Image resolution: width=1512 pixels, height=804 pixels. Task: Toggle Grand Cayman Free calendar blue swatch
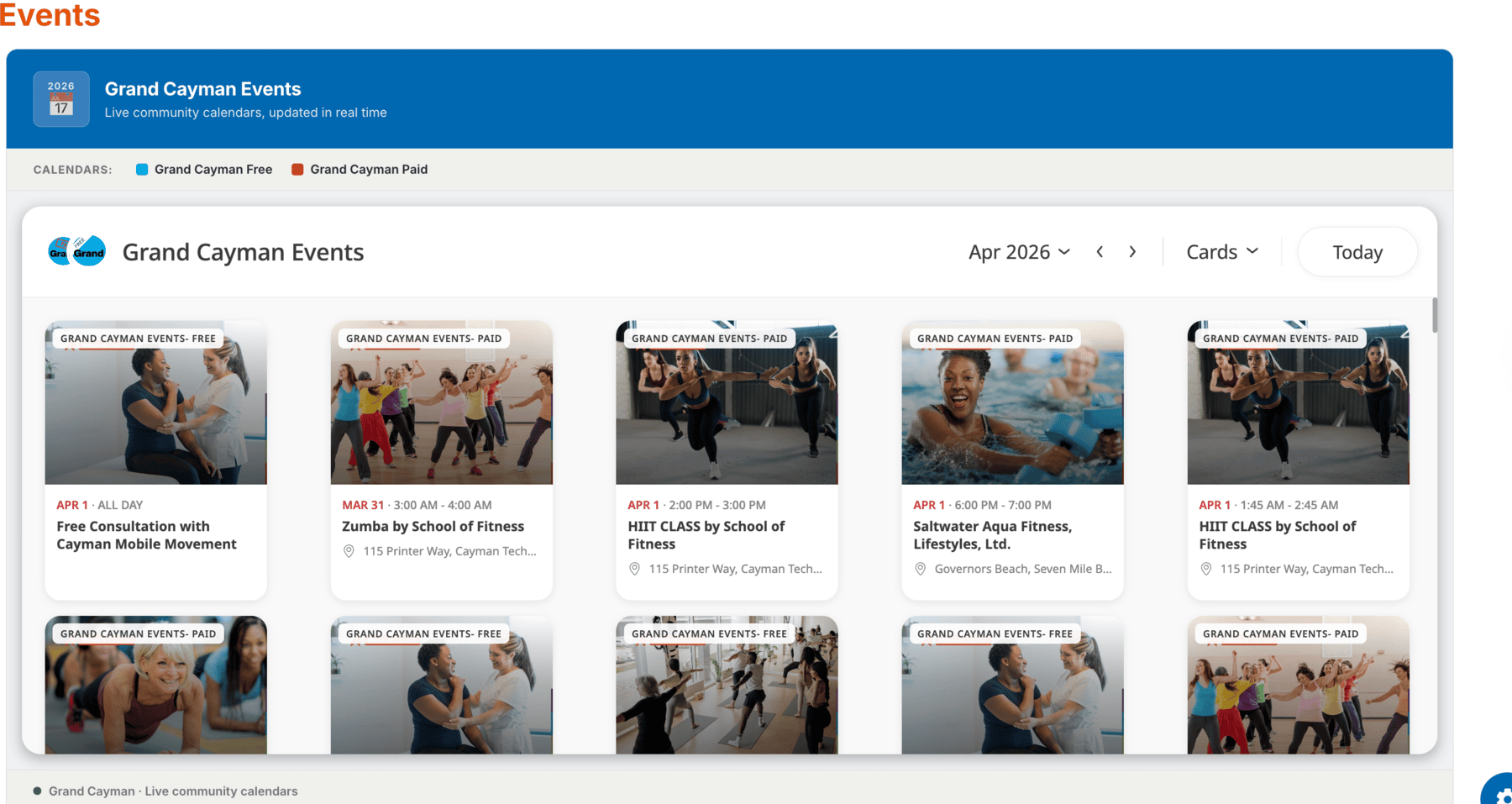point(142,170)
